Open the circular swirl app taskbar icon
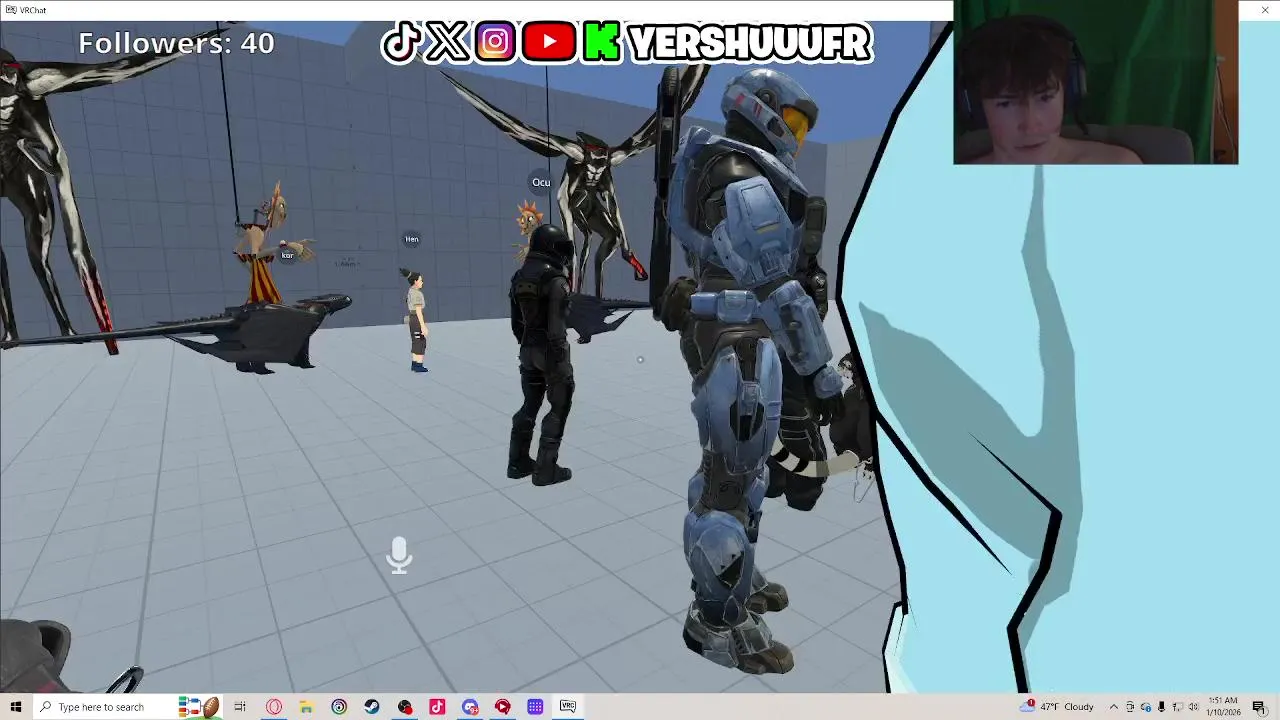This screenshot has width=1280, height=720. [339, 707]
